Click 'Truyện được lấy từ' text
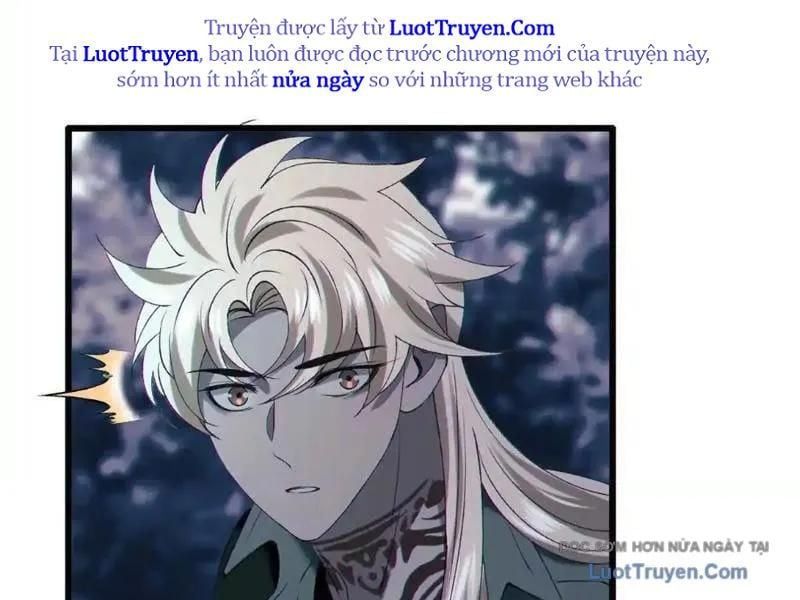The height and width of the screenshot is (600, 800). click(x=294, y=28)
